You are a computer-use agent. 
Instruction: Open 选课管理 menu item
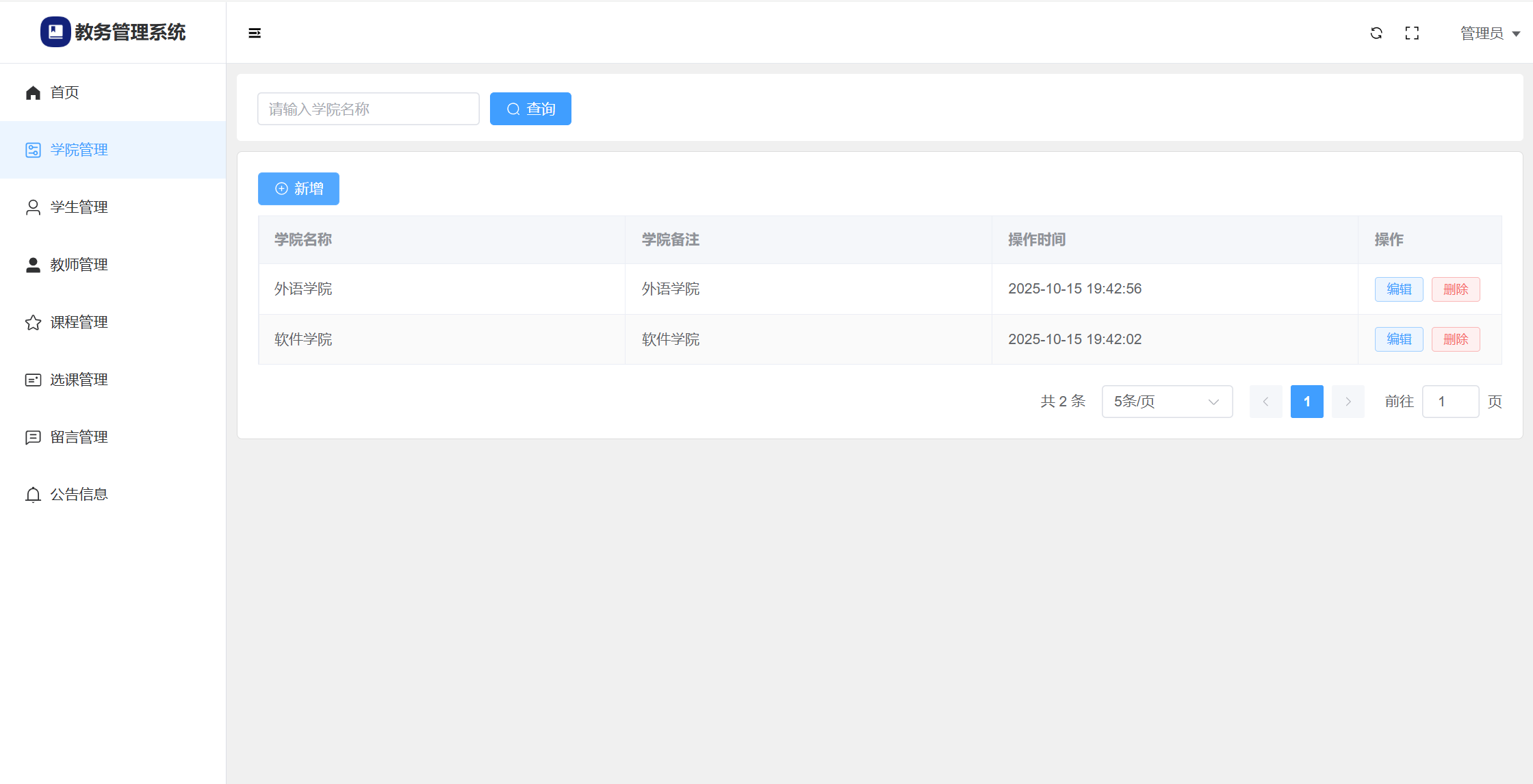pyautogui.click(x=79, y=380)
